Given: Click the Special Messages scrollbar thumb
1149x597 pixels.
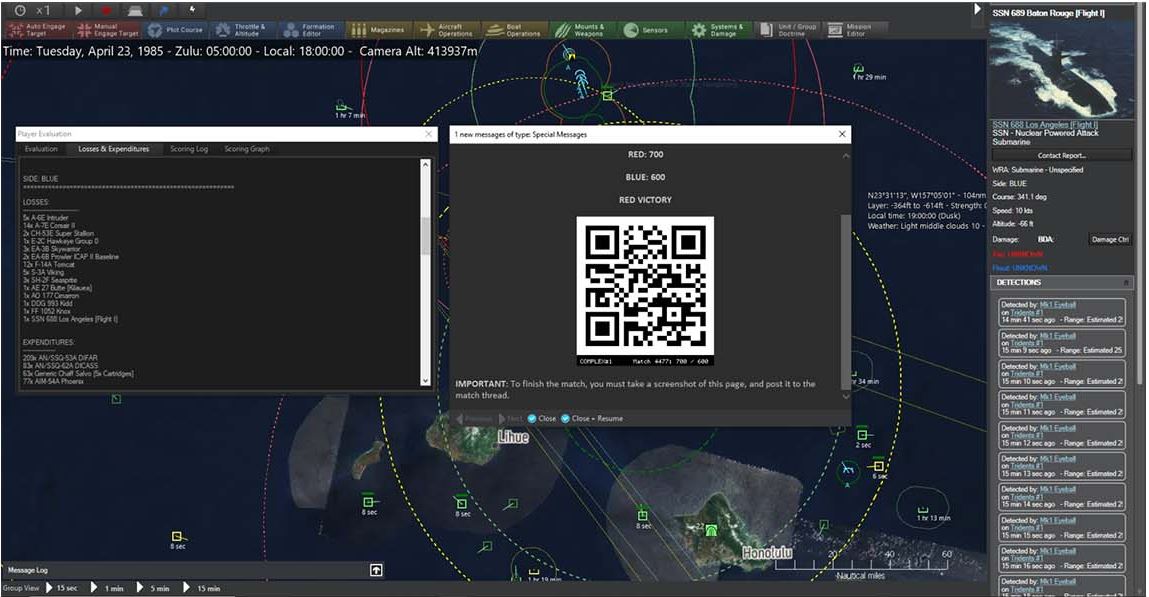Looking at the screenshot, I should pyautogui.click(x=846, y=302).
